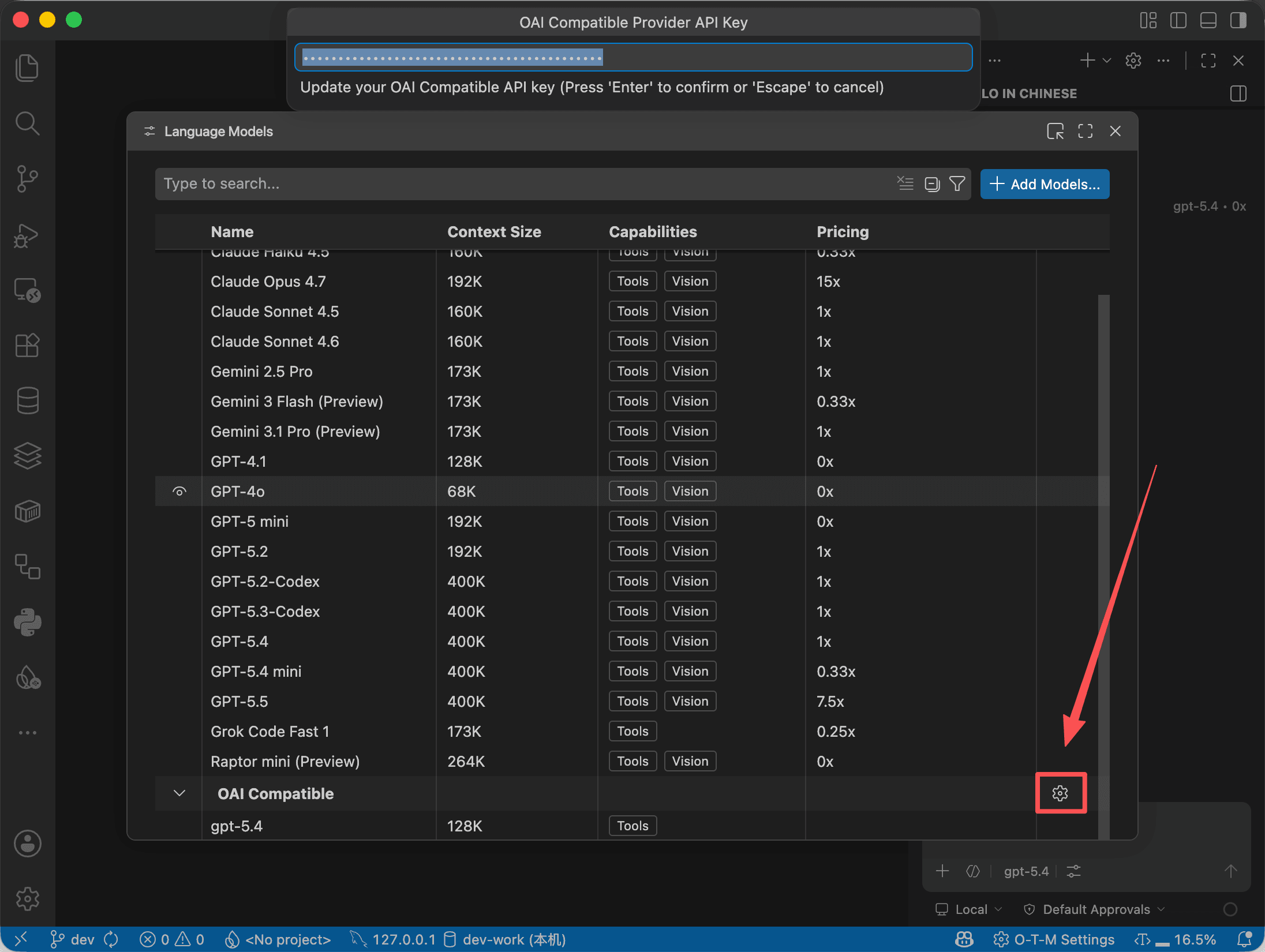
Task: Click the 16.5% usage status item
Action: 1175,940
